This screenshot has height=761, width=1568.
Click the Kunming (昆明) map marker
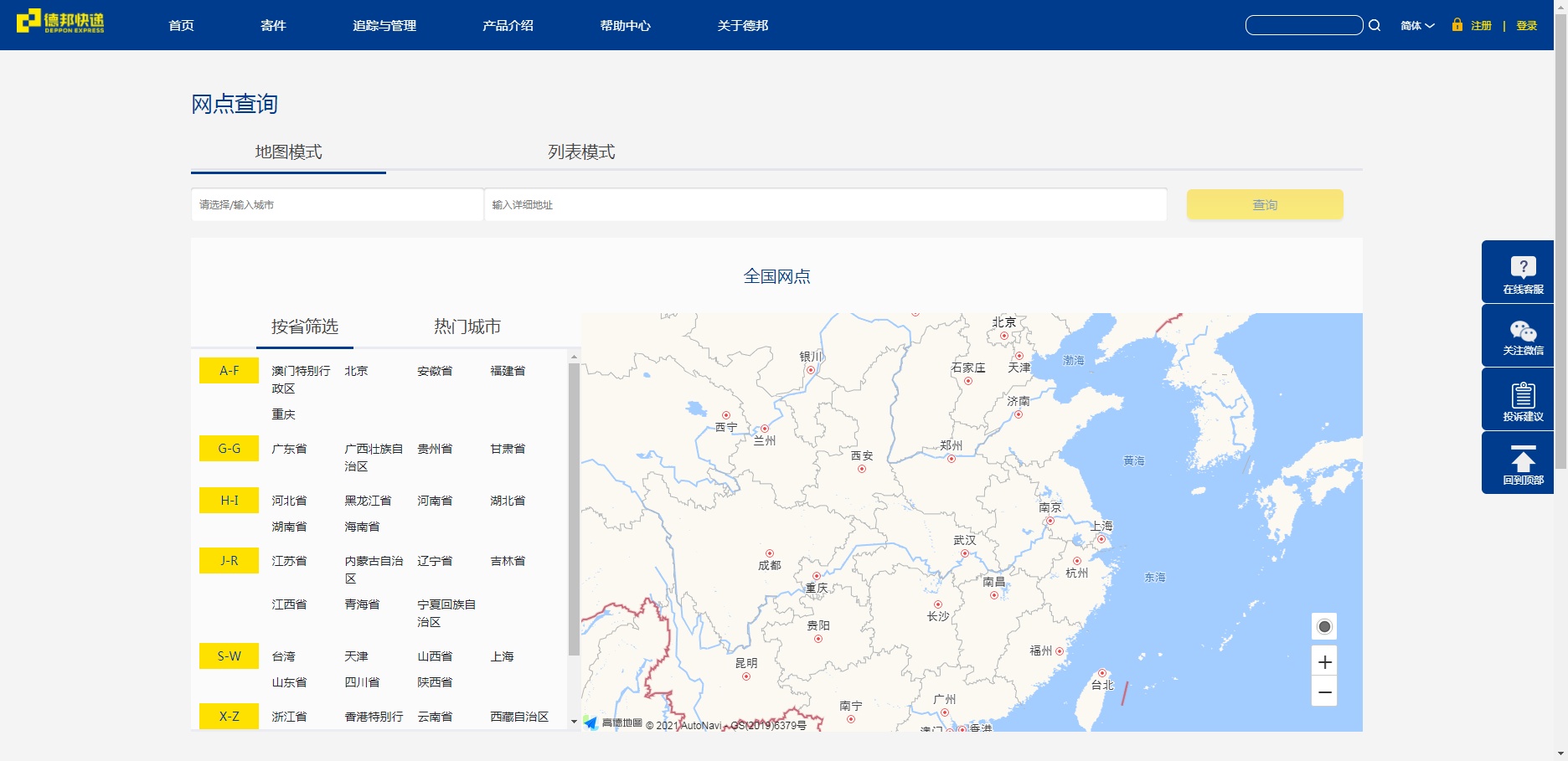pyautogui.click(x=745, y=676)
